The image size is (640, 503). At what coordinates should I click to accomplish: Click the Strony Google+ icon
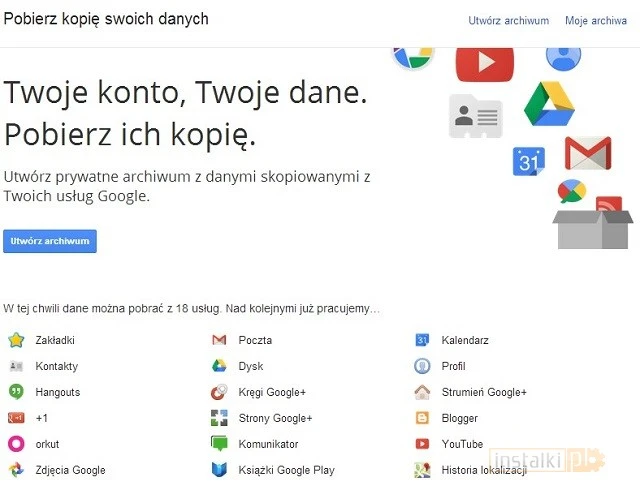pos(219,418)
